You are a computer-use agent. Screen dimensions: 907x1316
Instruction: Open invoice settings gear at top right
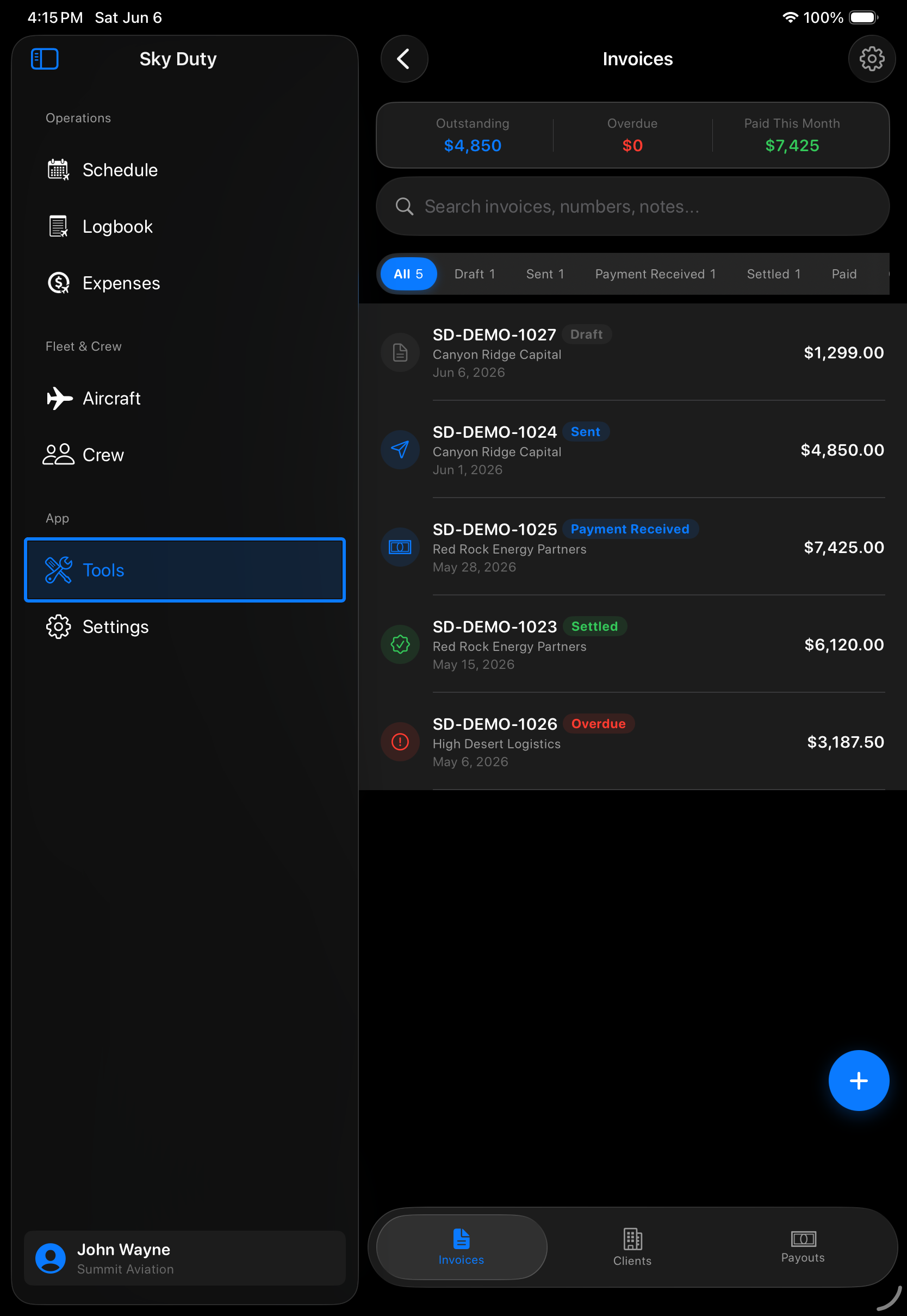(x=871, y=59)
